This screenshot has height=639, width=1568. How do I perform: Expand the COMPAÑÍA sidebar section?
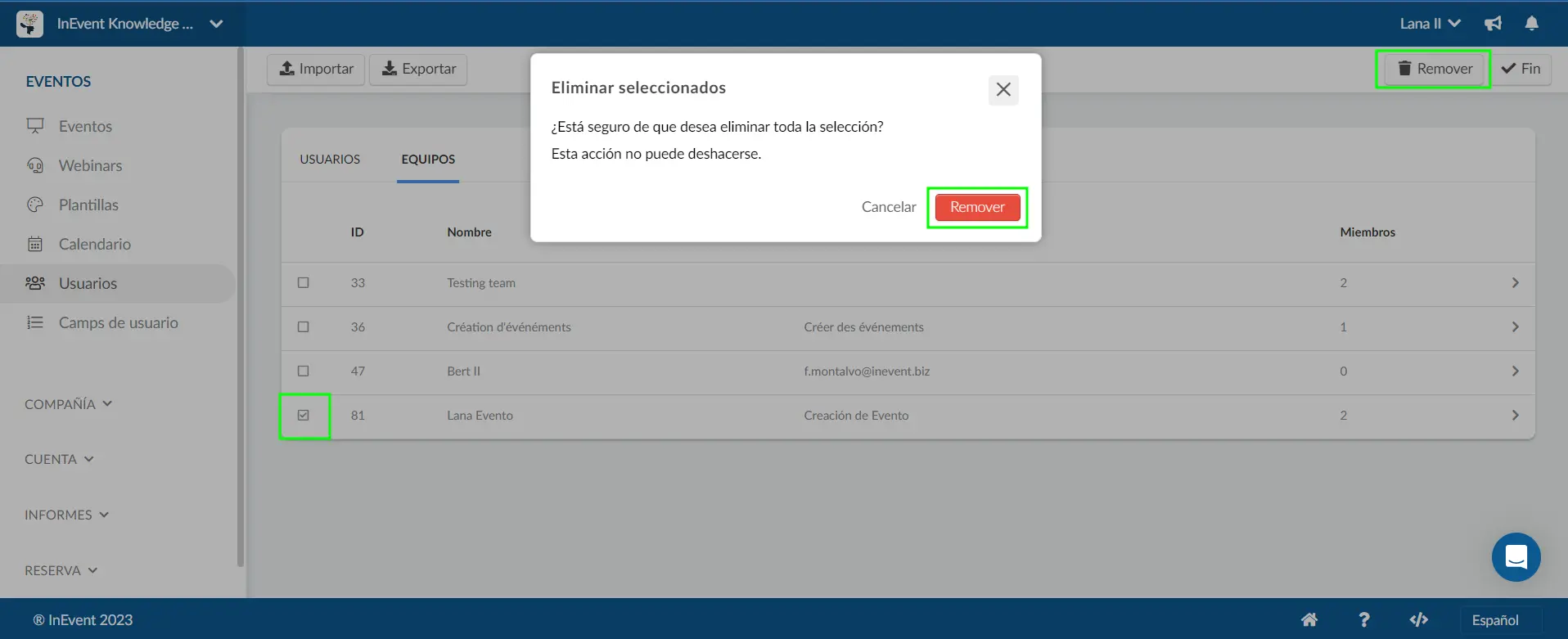coord(69,403)
